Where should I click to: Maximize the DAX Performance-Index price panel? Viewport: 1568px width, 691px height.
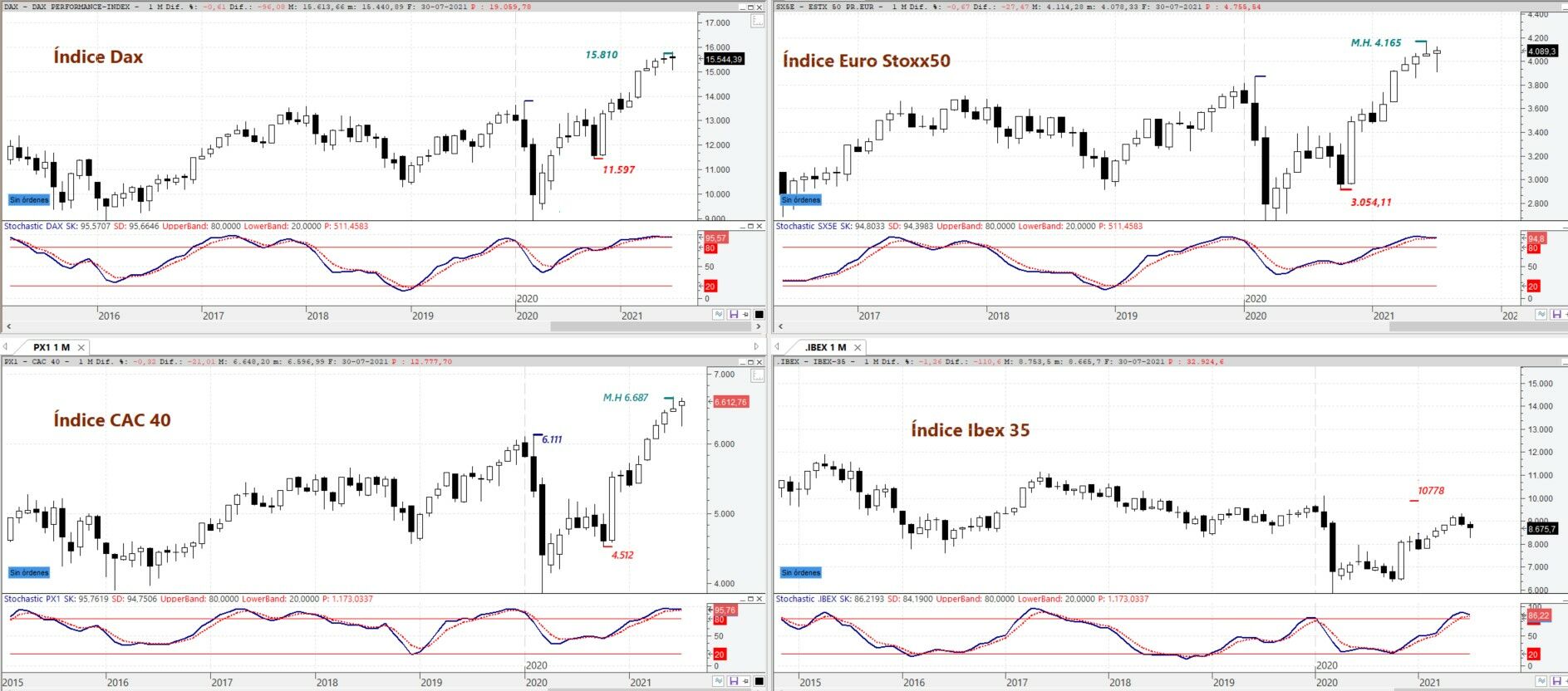(x=750, y=7)
